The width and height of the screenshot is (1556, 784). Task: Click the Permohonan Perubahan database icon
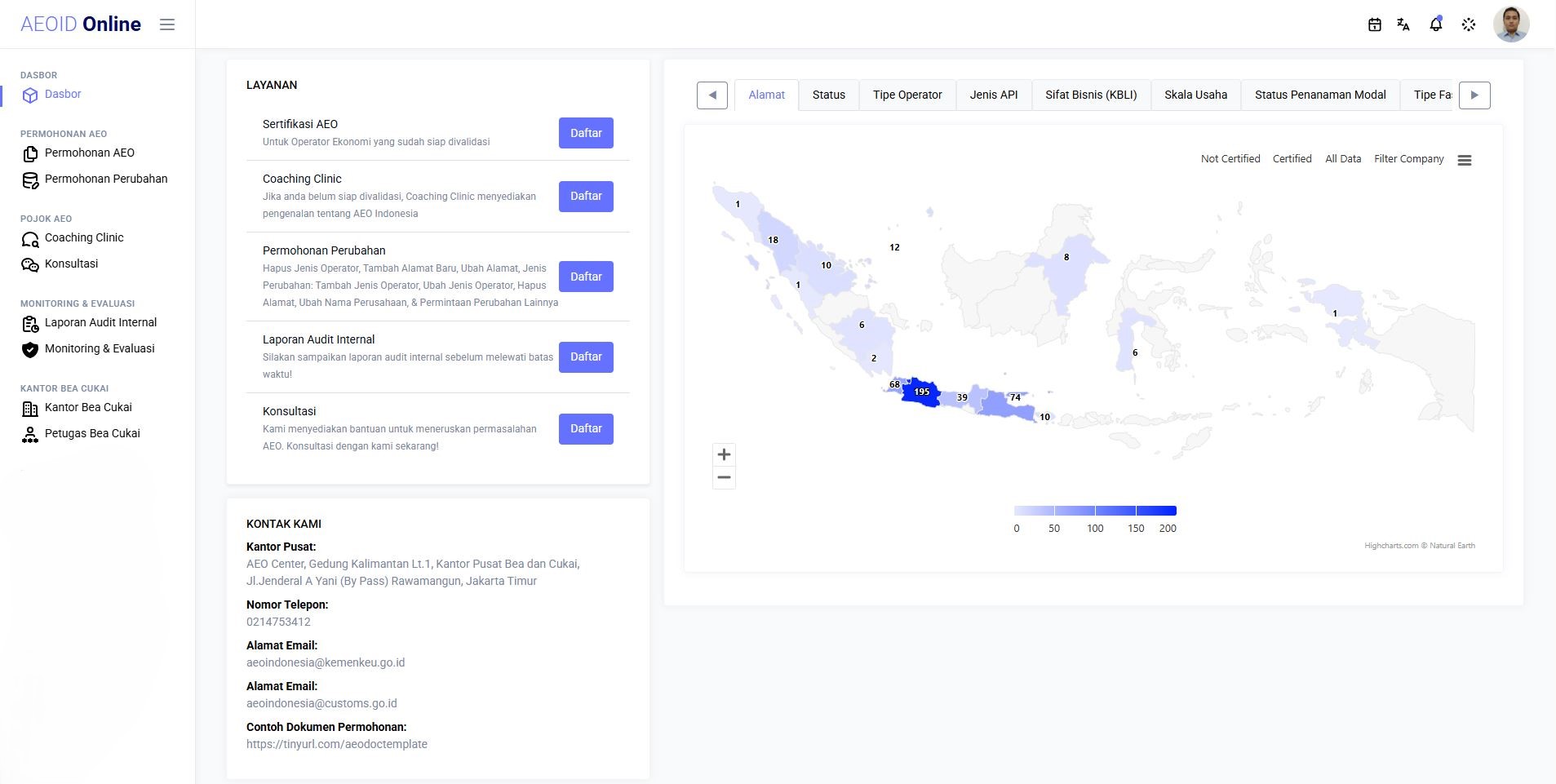click(30, 180)
